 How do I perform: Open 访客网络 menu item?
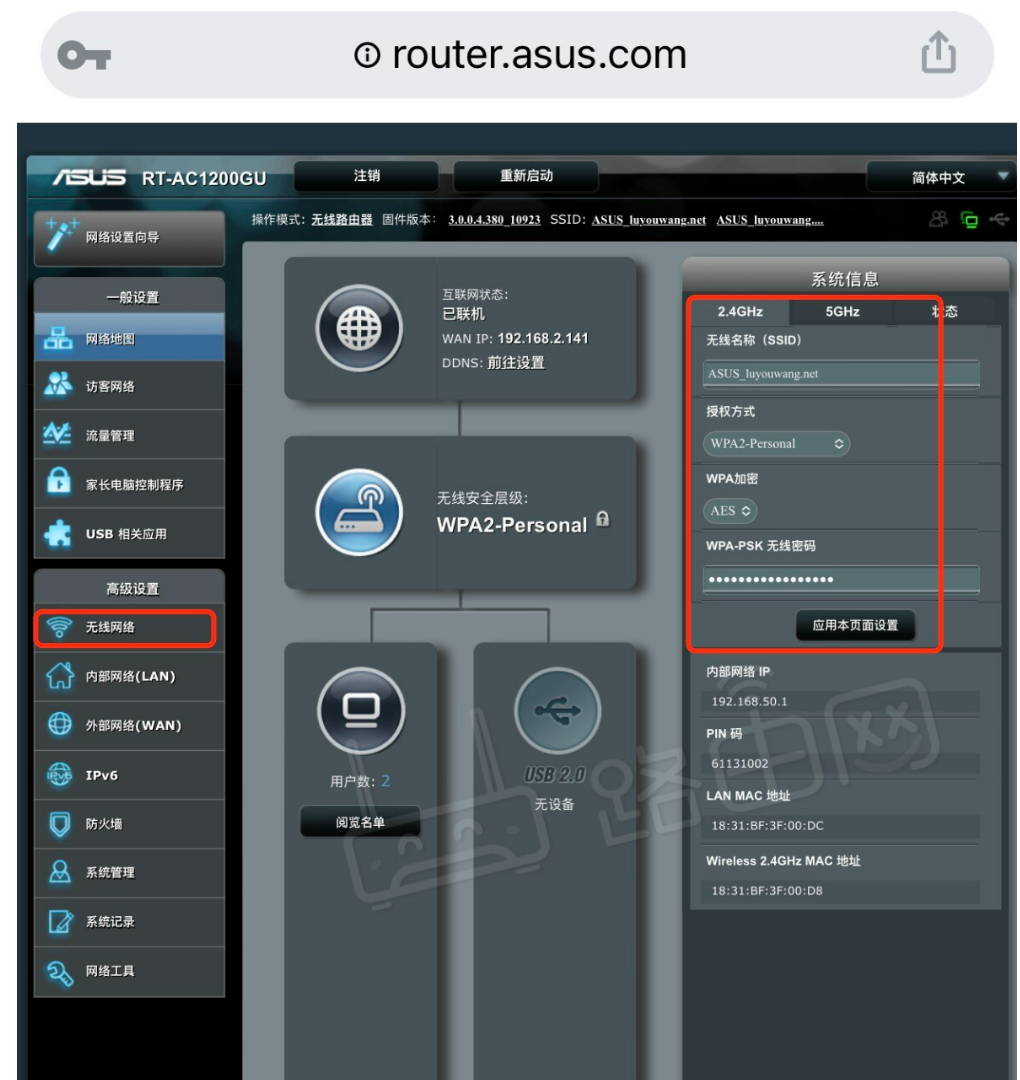point(129,386)
